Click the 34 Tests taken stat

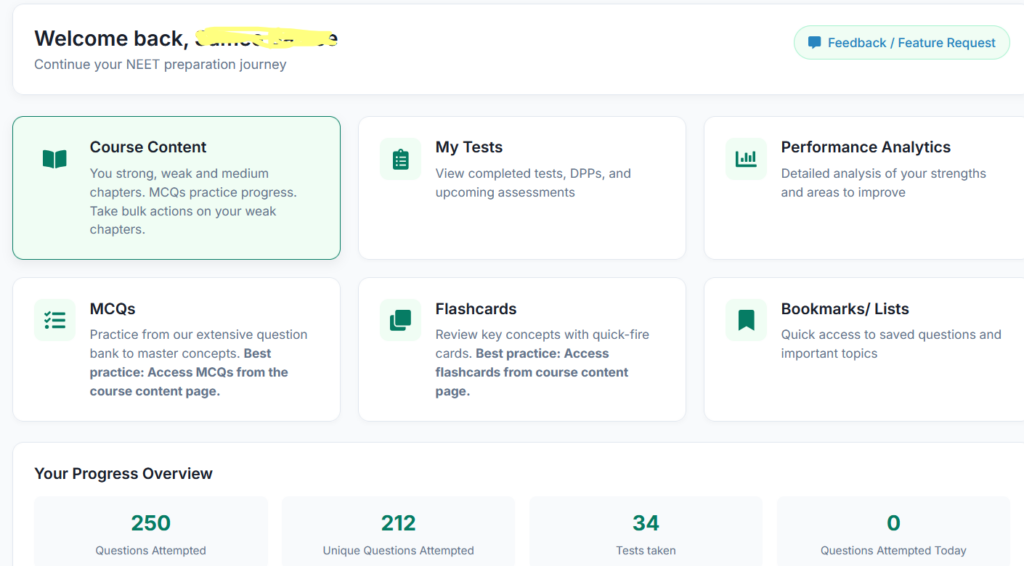(x=646, y=531)
